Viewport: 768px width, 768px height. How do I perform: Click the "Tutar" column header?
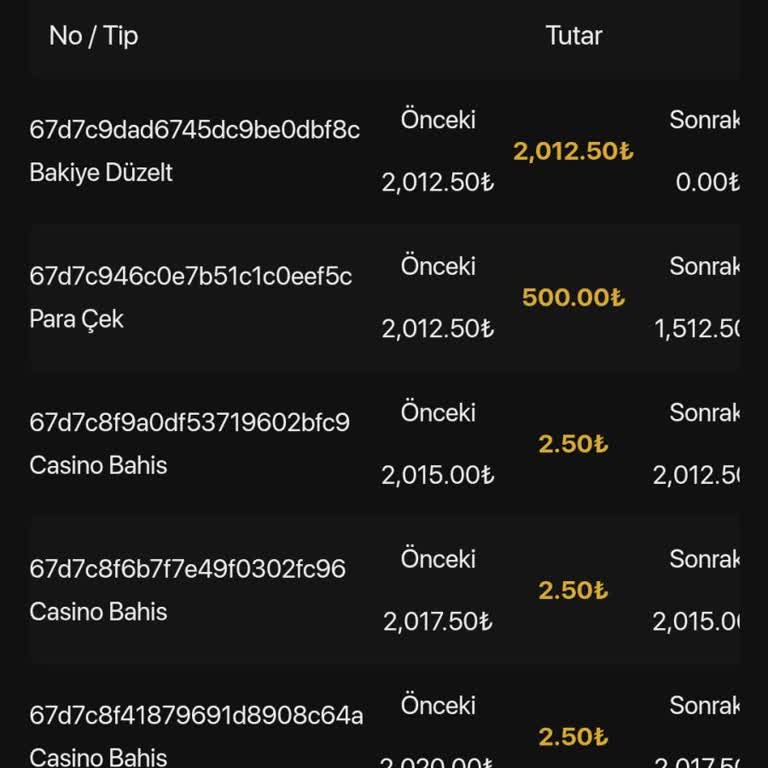(x=574, y=36)
